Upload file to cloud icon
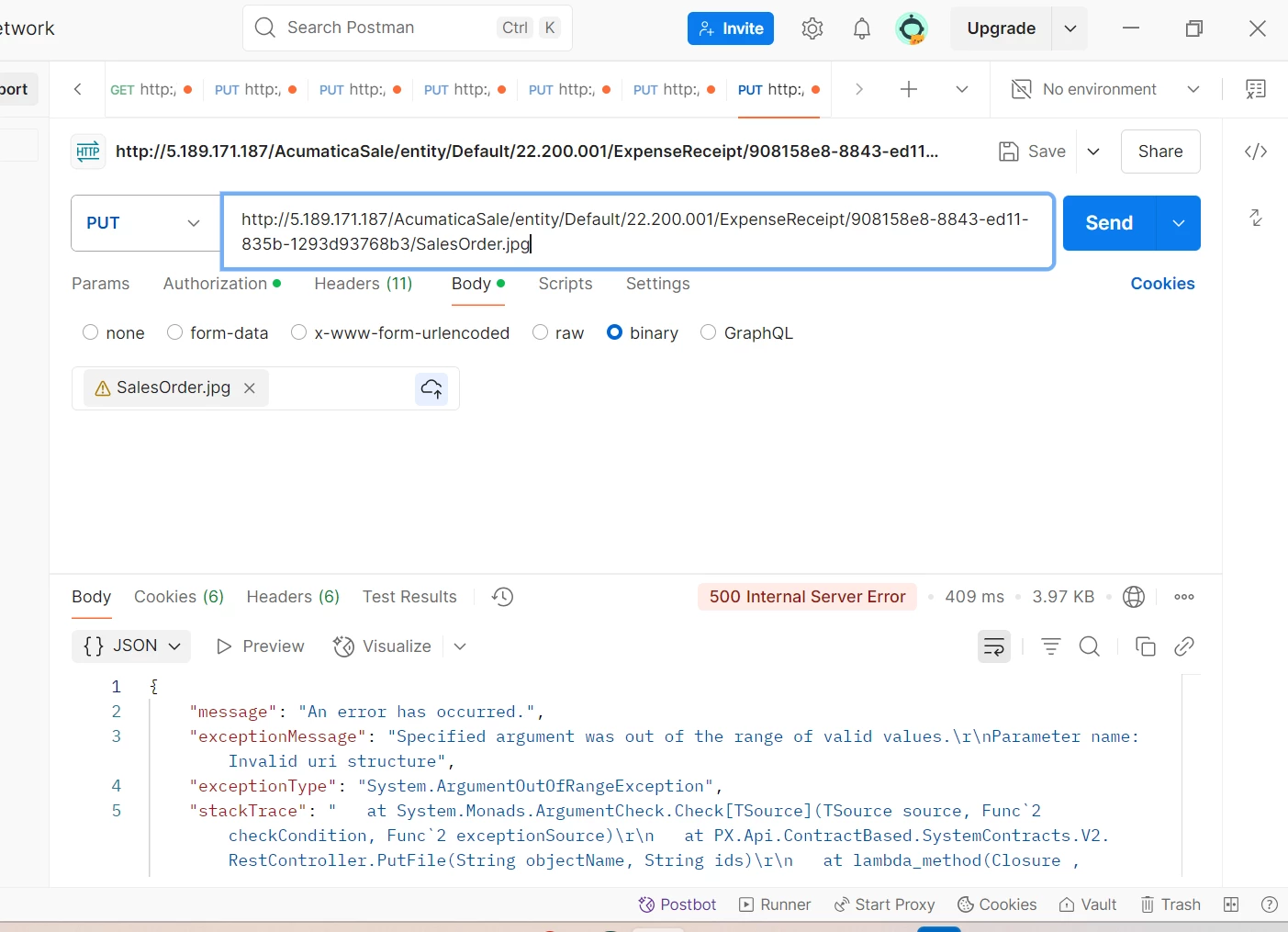 pos(431,388)
